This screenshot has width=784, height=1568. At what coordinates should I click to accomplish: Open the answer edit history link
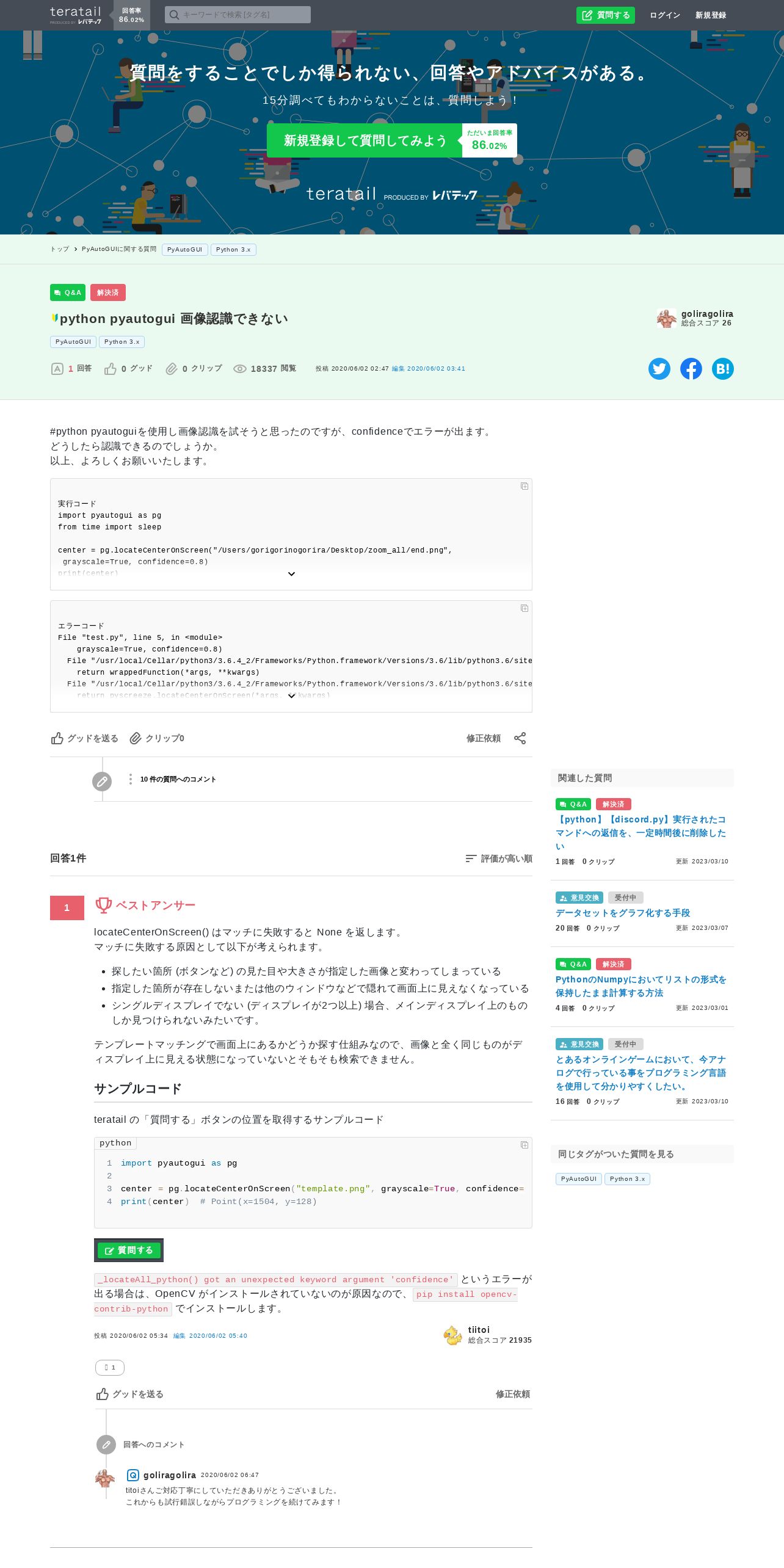point(210,1336)
